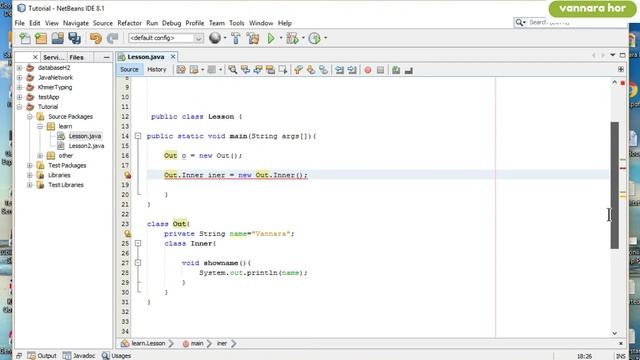
Task: Click the Clean and Build Project icon
Action: [x=253, y=38]
